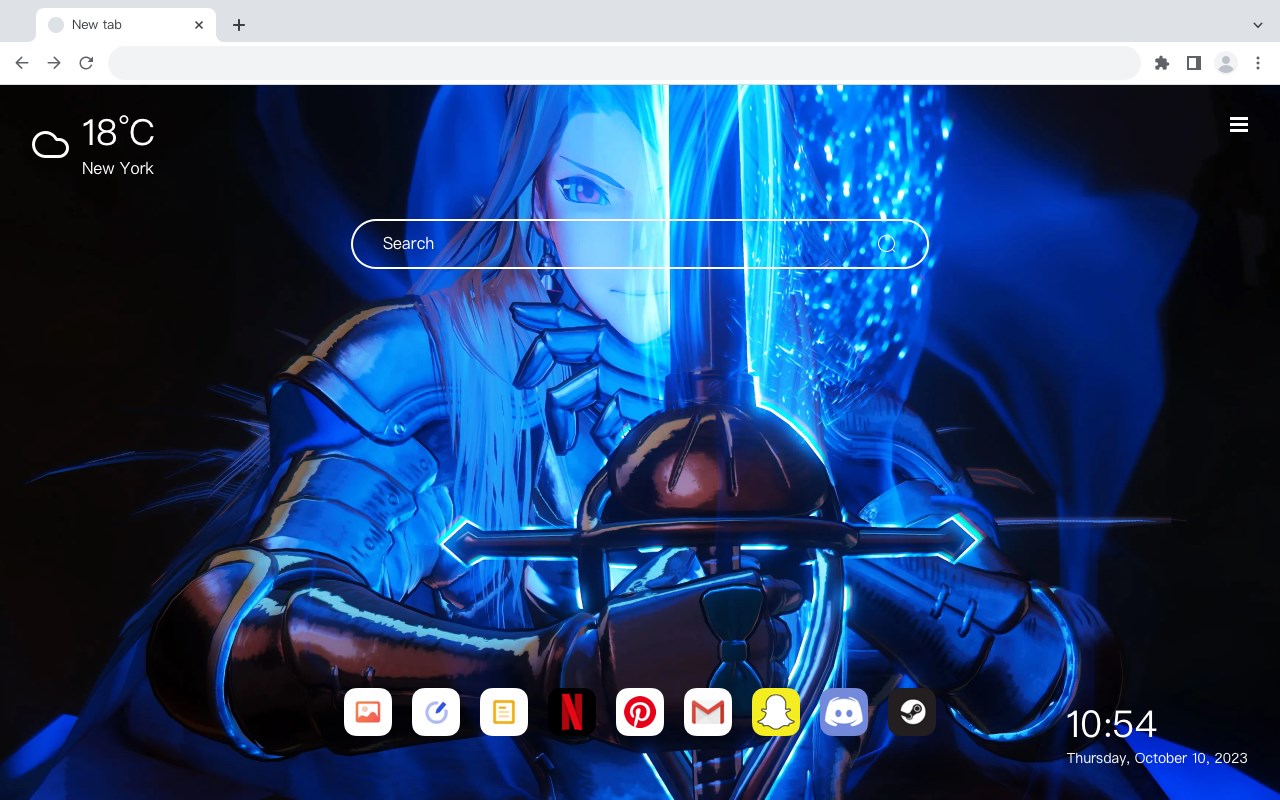Image resolution: width=1280 pixels, height=800 pixels.
Task: Go forward to the next page
Action: (54, 63)
